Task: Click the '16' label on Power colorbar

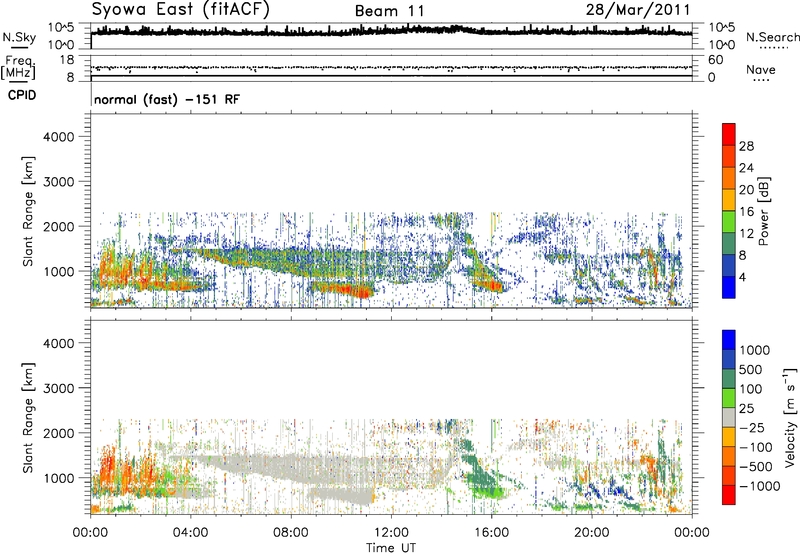Action: [x=746, y=212]
